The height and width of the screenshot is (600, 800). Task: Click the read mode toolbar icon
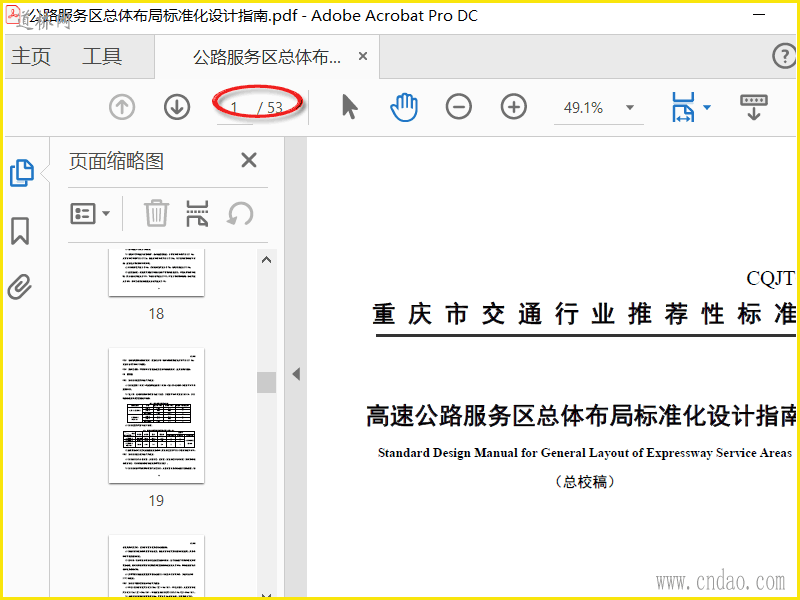754,107
